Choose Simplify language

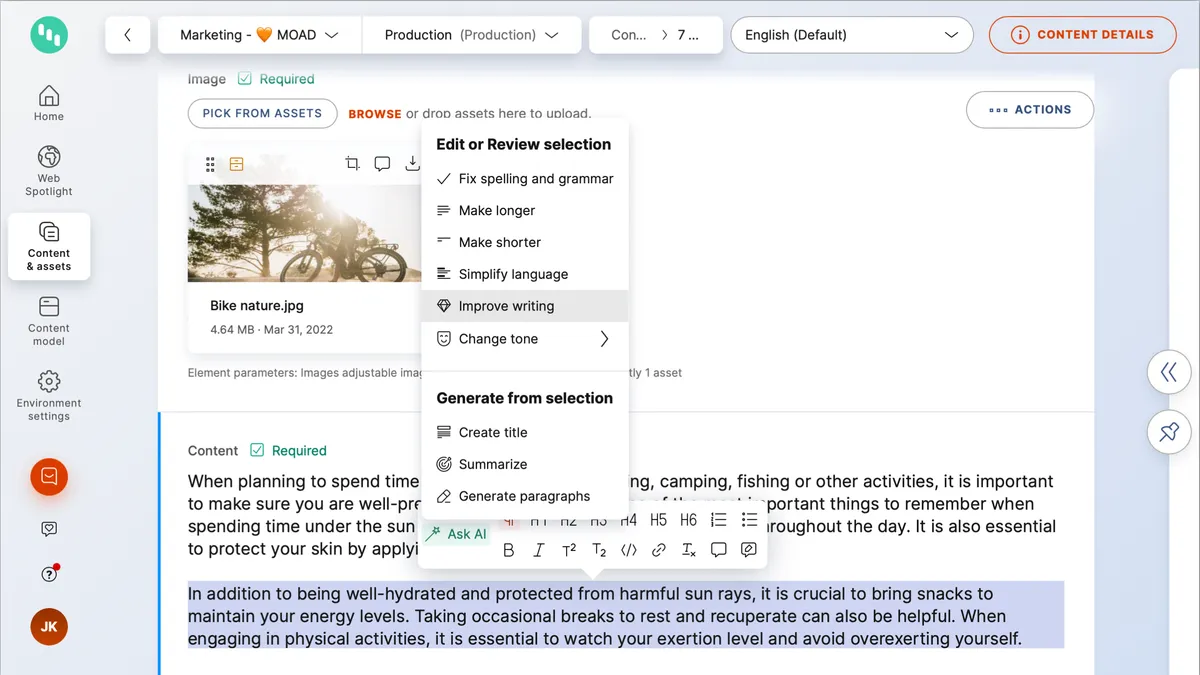525,274
